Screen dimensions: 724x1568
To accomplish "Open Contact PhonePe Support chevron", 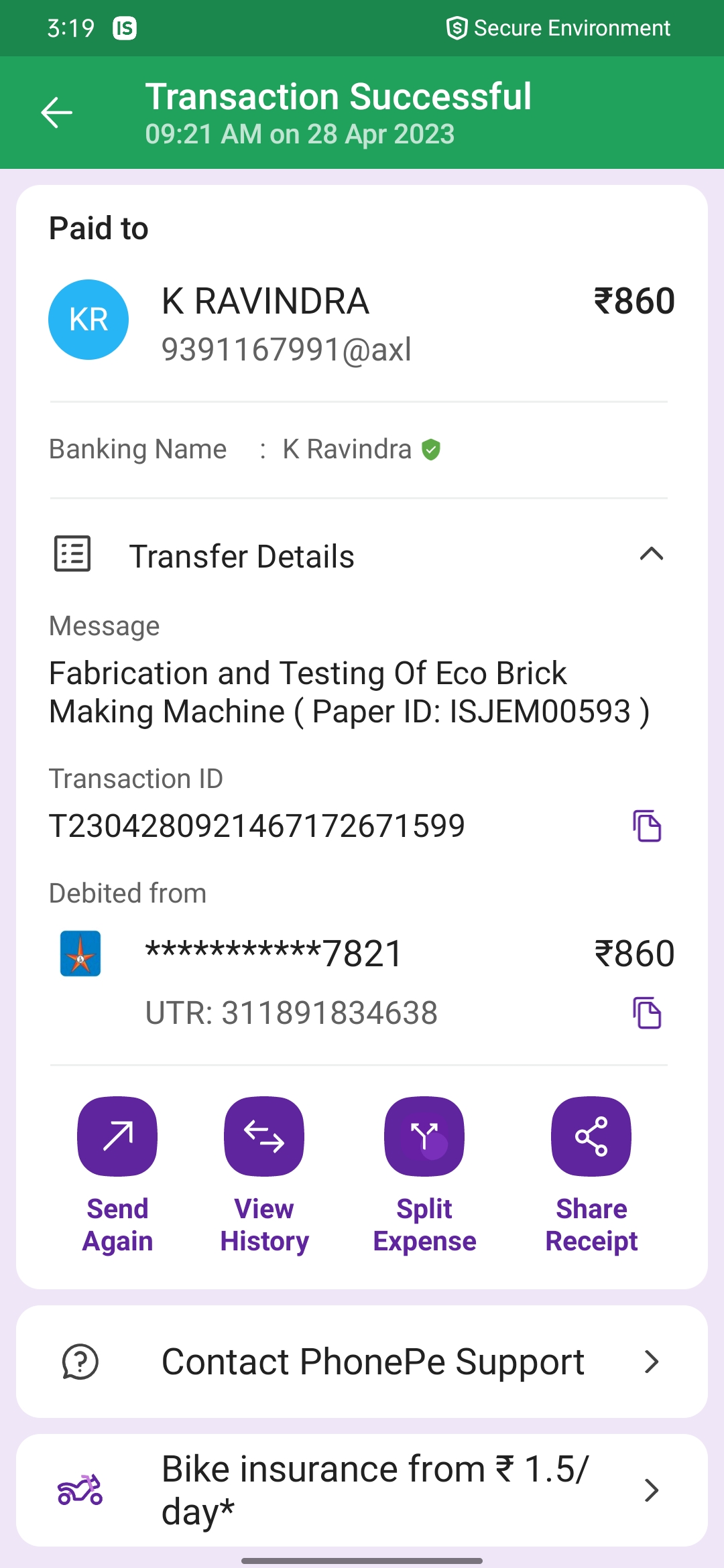I will coord(651,1362).
